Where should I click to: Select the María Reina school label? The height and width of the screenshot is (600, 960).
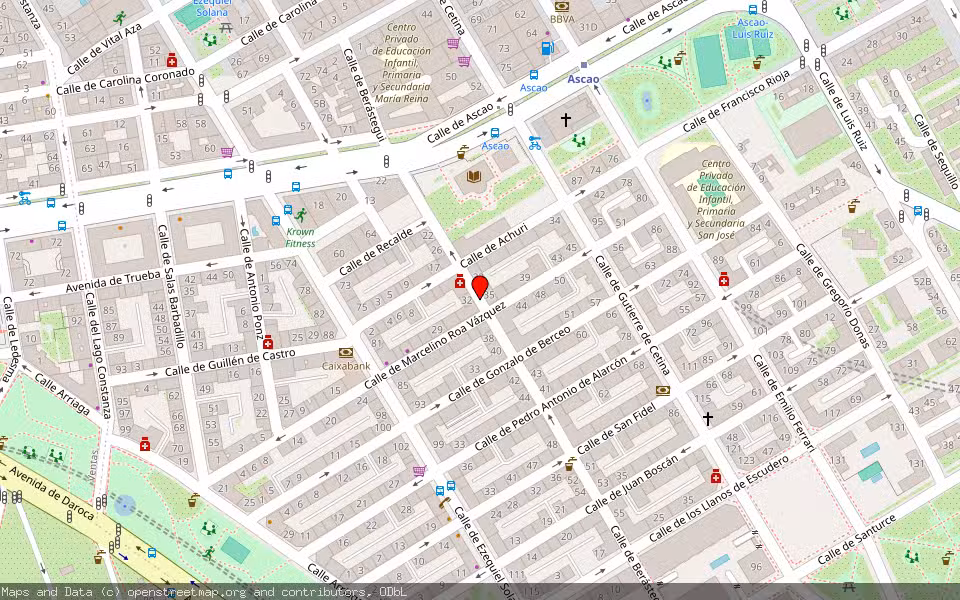(402, 62)
